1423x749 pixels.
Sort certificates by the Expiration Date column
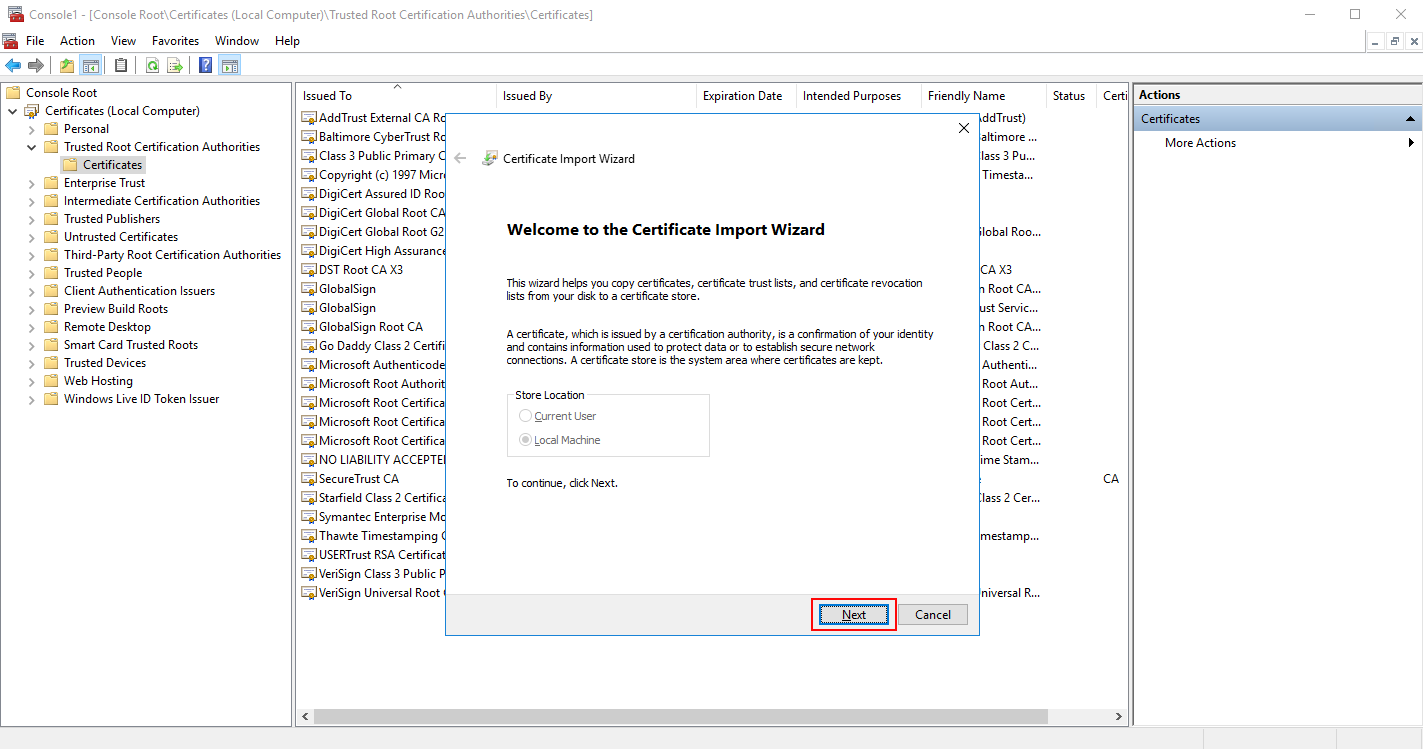coord(744,95)
